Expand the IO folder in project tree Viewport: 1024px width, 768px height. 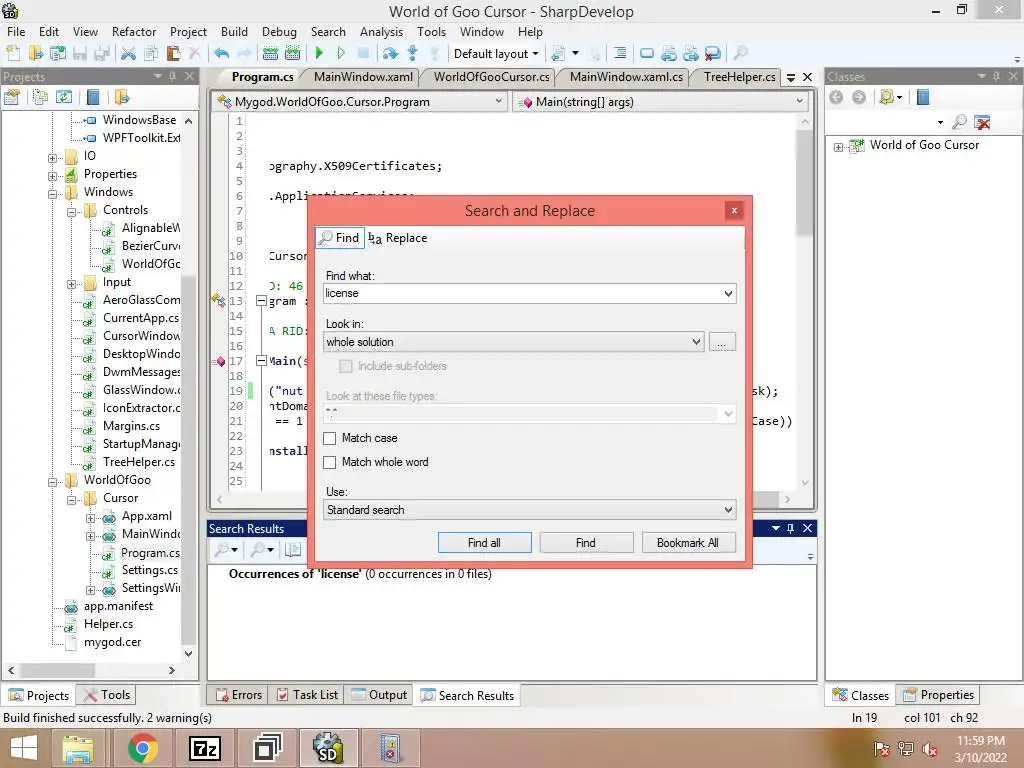(52, 157)
